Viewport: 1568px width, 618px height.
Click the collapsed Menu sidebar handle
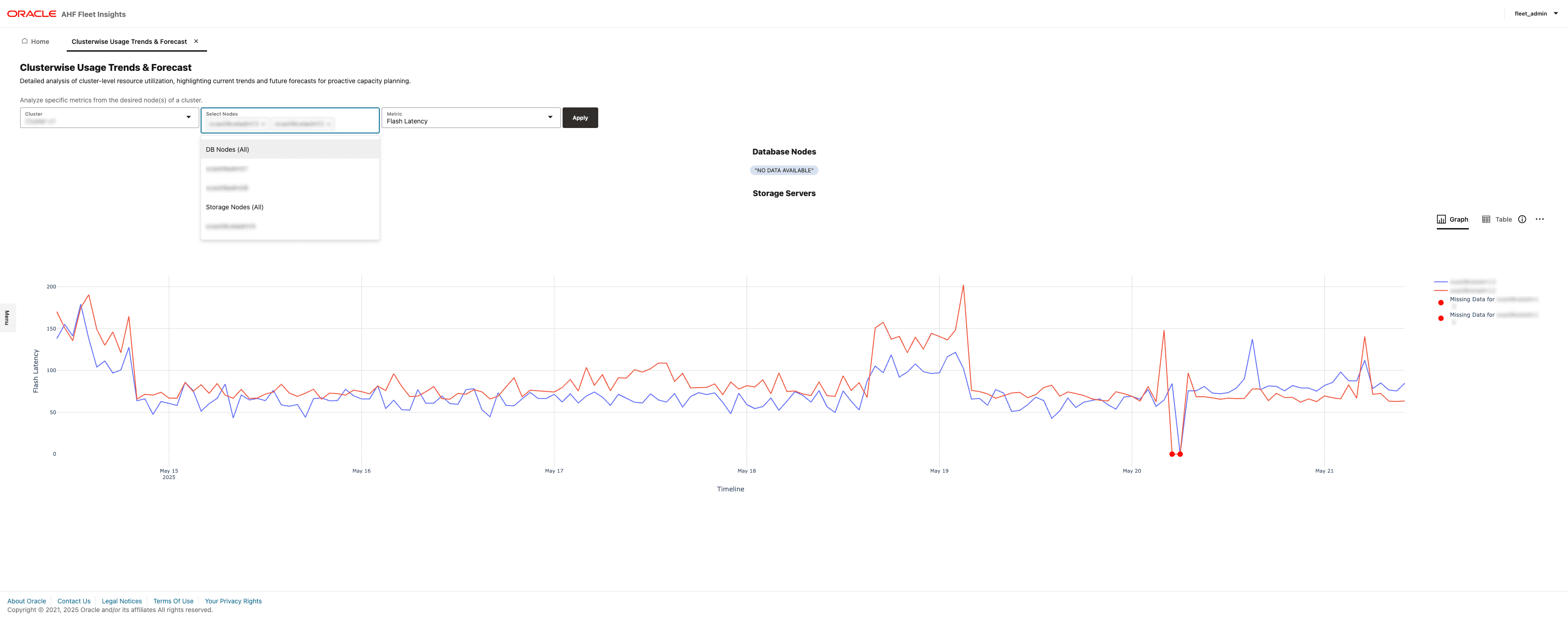coord(7,318)
